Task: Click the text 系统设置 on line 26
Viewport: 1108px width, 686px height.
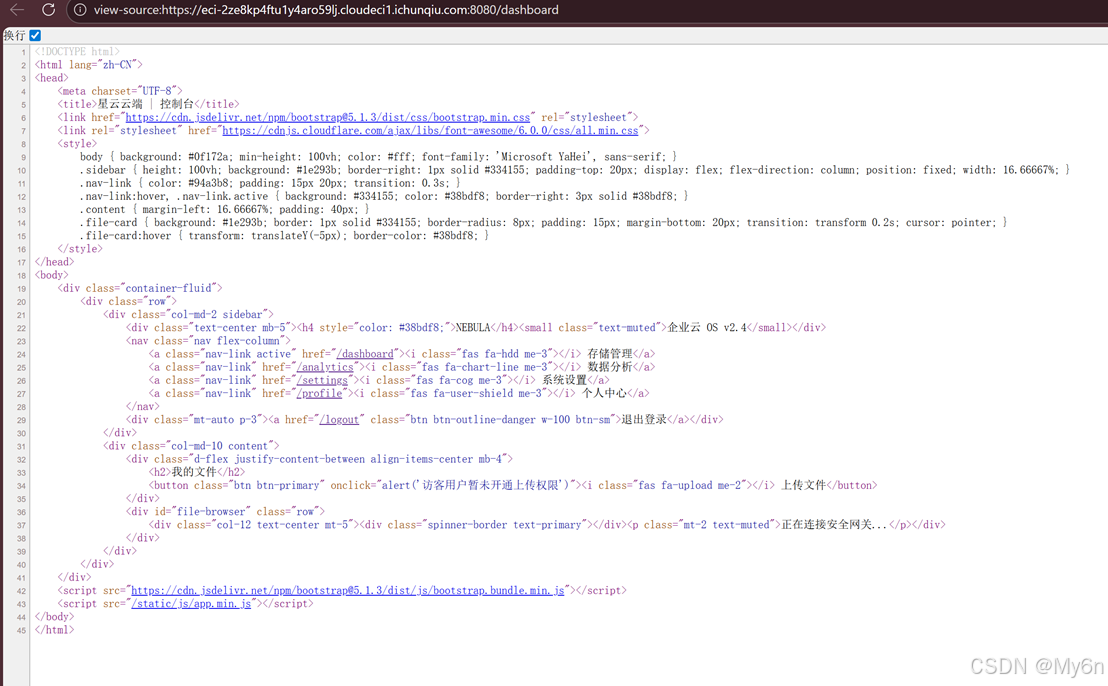Action: [565, 380]
